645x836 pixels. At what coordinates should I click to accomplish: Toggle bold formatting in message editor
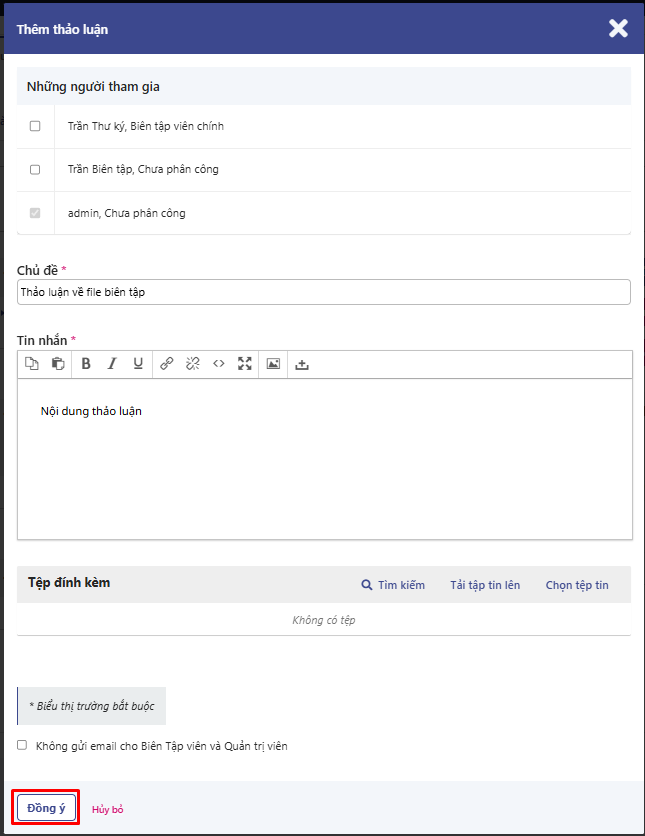pyautogui.click(x=86, y=364)
